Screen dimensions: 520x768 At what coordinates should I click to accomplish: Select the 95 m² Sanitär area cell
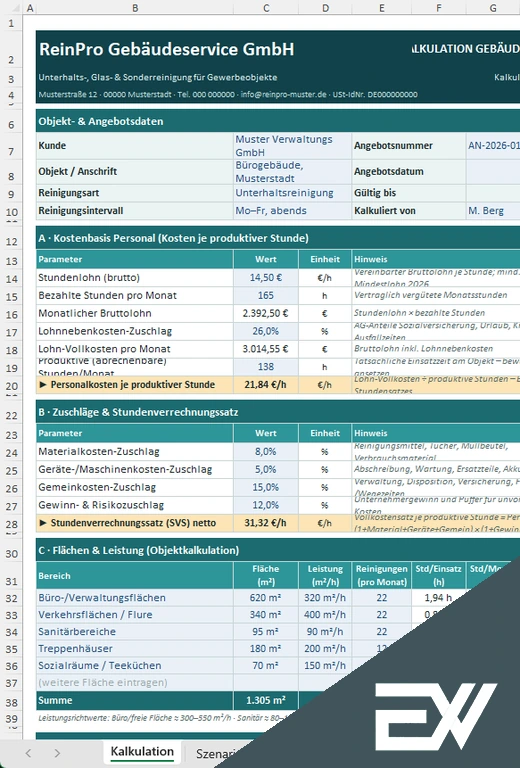pos(266,632)
